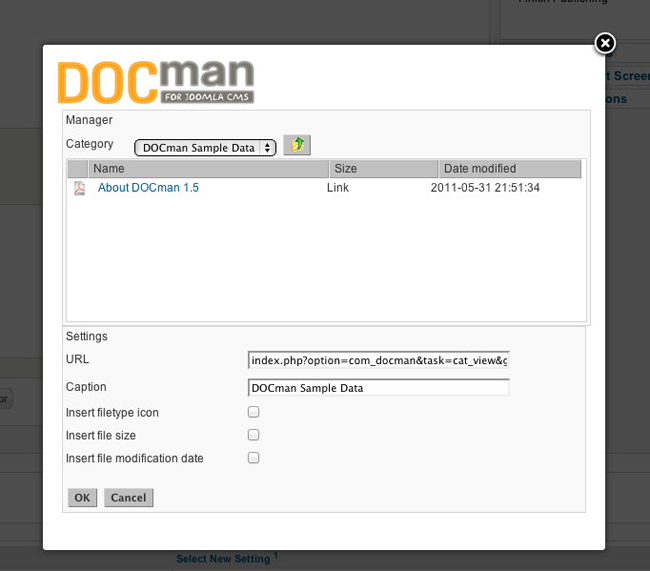The image size is (650, 571).
Task: Enable Insert file size checkbox
Action: [253, 435]
